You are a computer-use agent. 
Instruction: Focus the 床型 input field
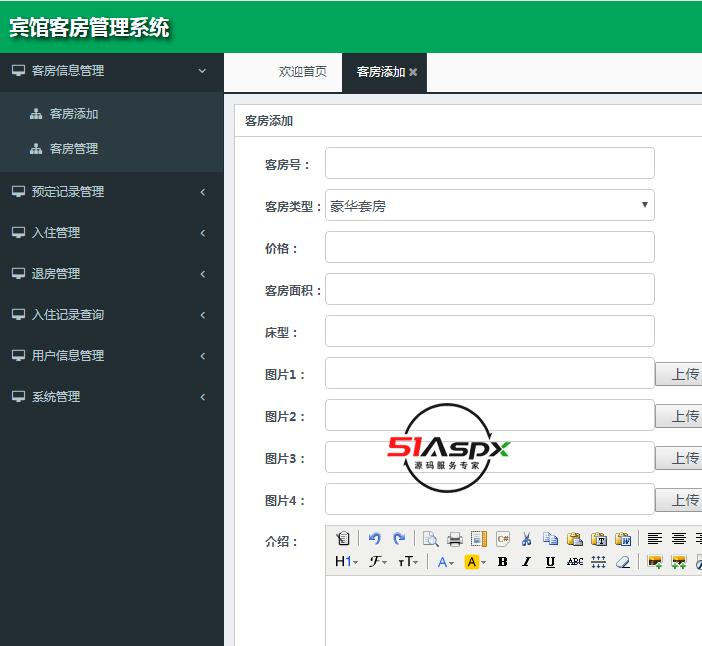(490, 331)
